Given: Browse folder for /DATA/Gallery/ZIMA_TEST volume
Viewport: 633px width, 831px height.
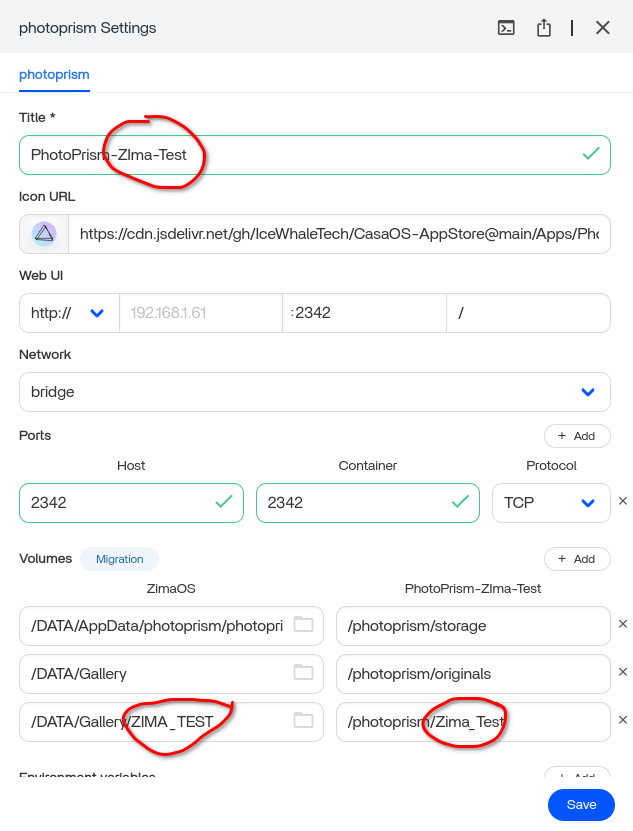Looking at the screenshot, I should tap(303, 720).
